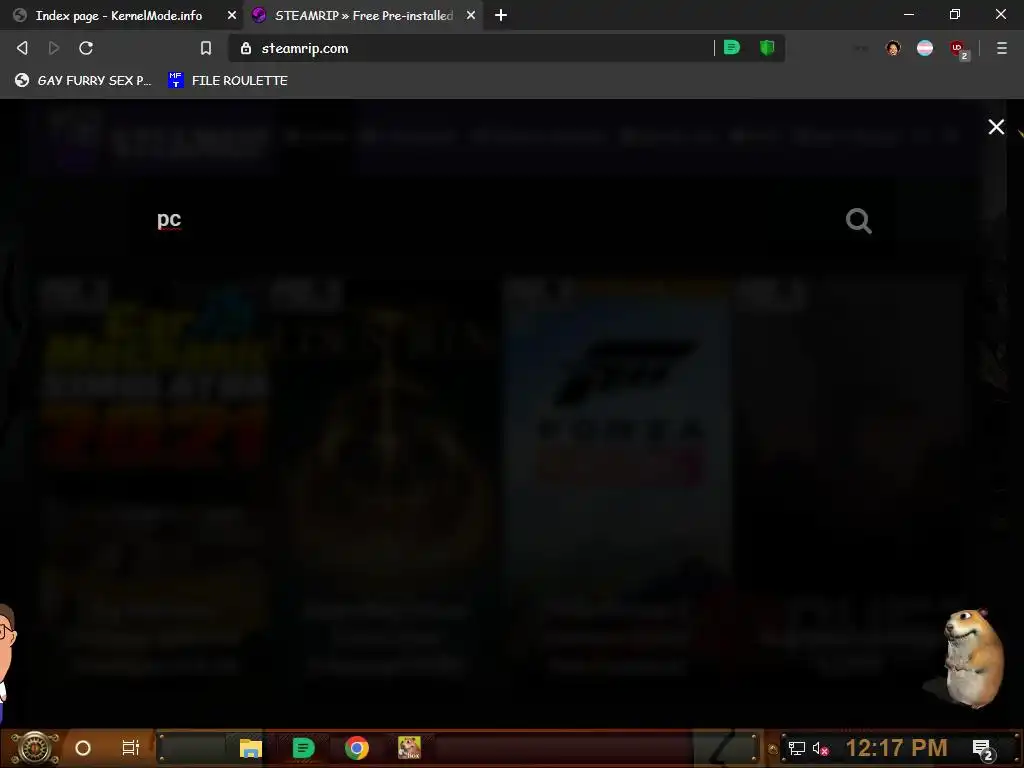
Task: Go back with the browser back arrow
Action: pyautogui.click(x=22, y=48)
